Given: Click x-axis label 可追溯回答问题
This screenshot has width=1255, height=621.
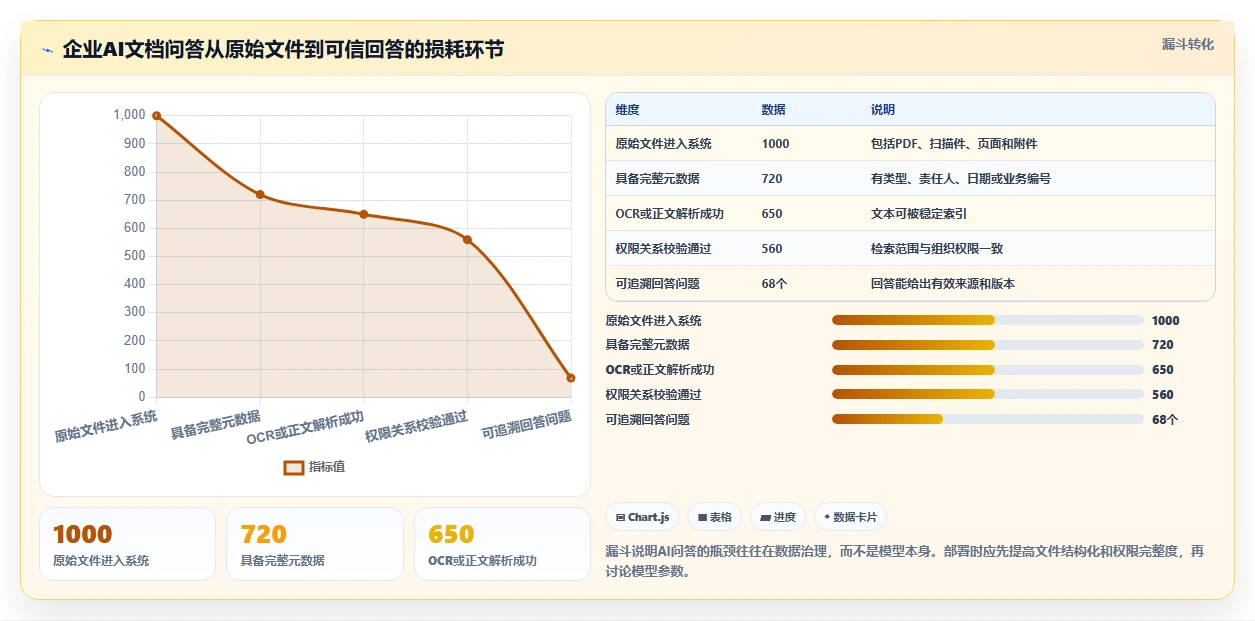Looking at the screenshot, I should 527,425.
